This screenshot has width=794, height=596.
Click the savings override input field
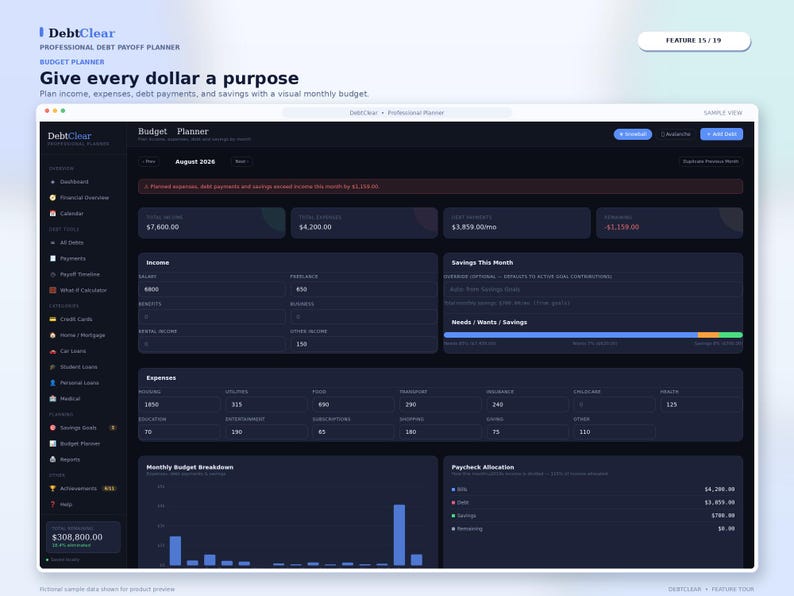point(593,289)
